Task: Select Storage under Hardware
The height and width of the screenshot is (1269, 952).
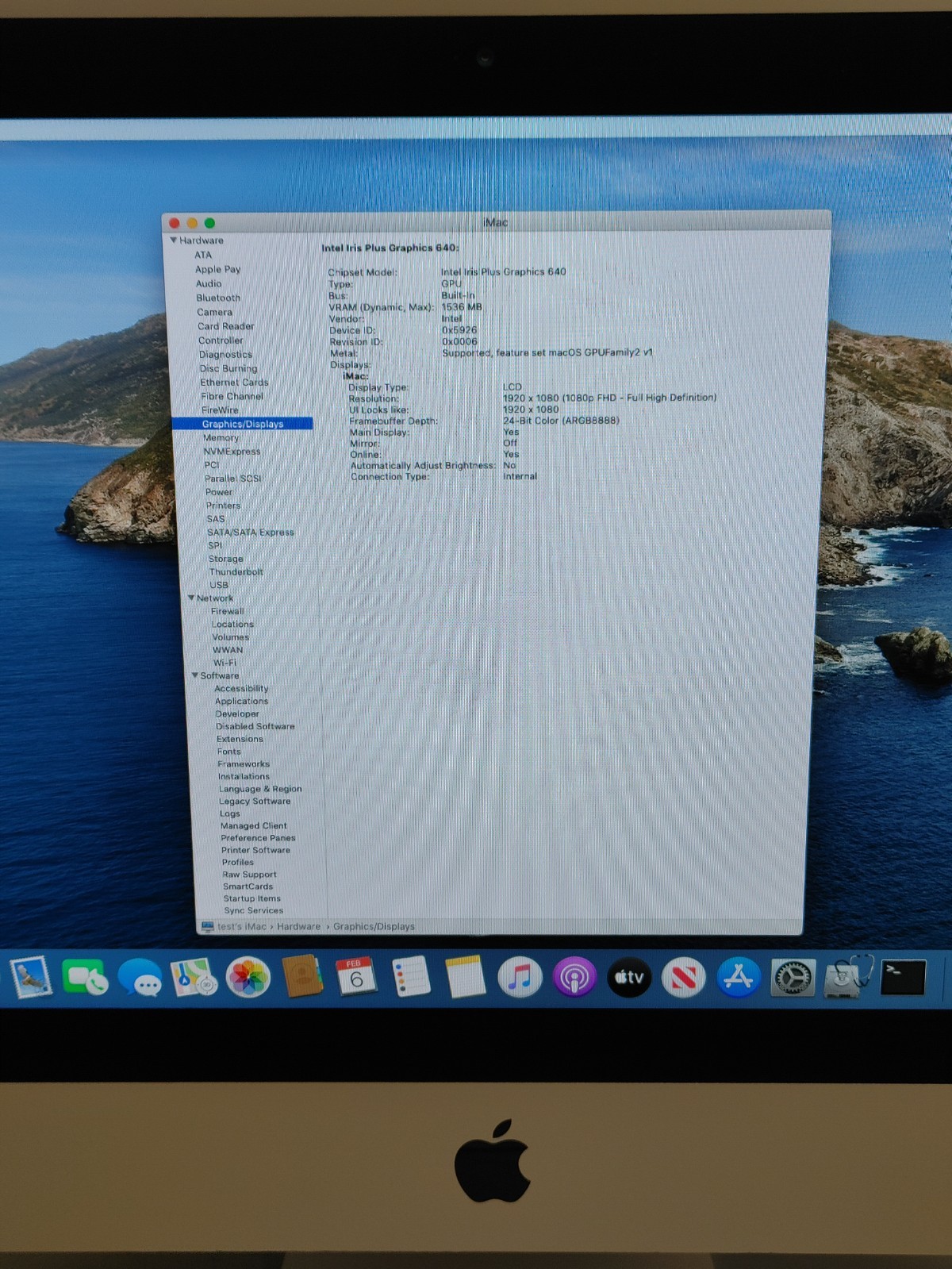Action: click(x=225, y=559)
